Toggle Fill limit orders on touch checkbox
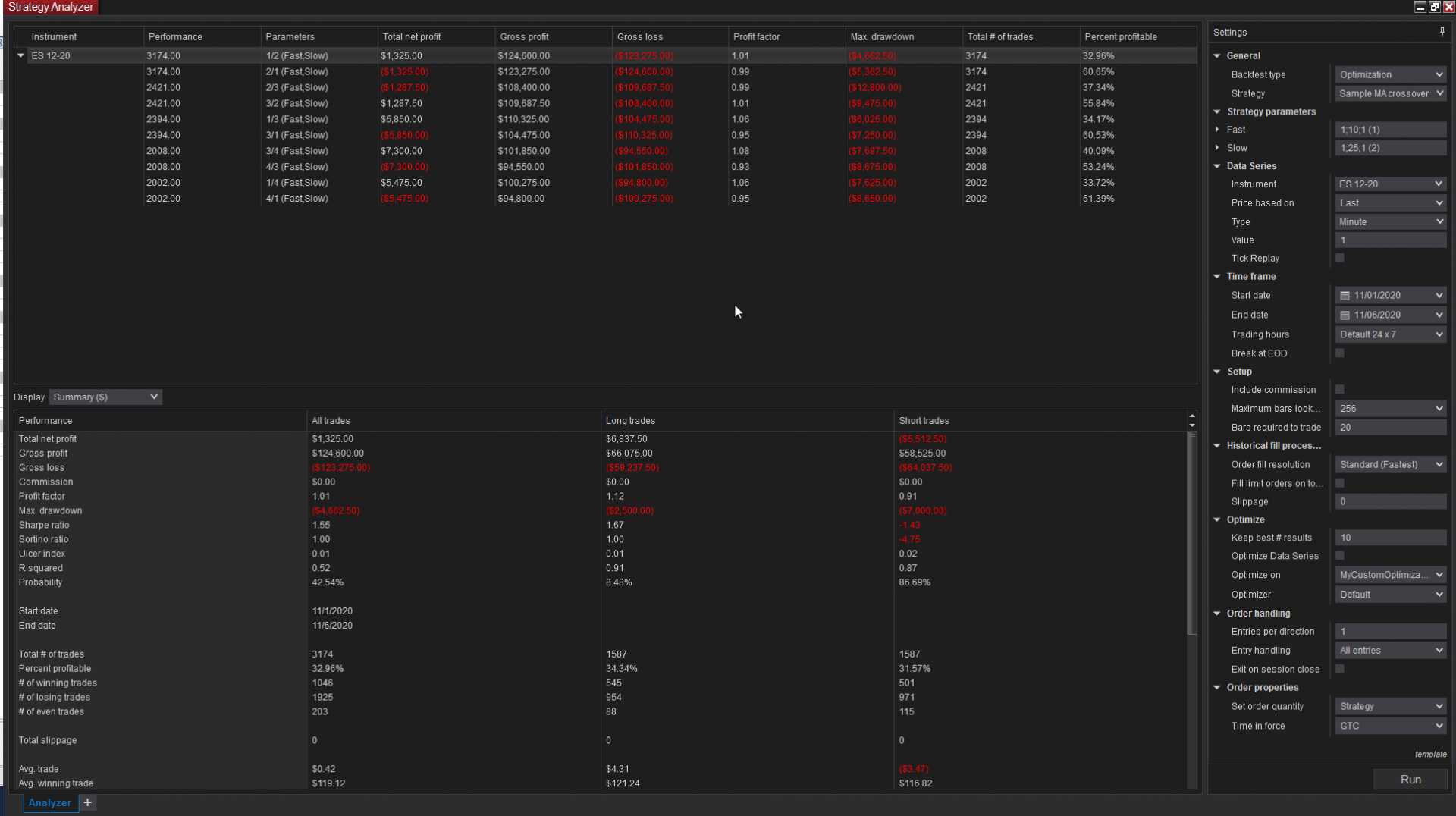 click(x=1340, y=483)
